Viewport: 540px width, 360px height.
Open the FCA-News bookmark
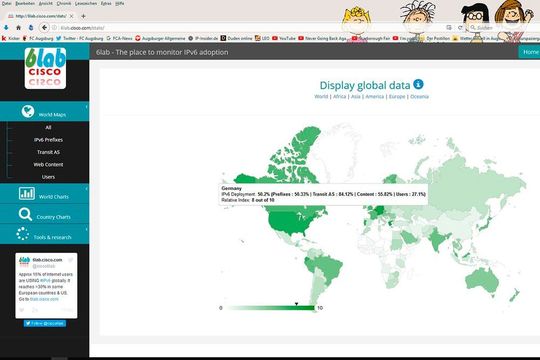(x=119, y=38)
